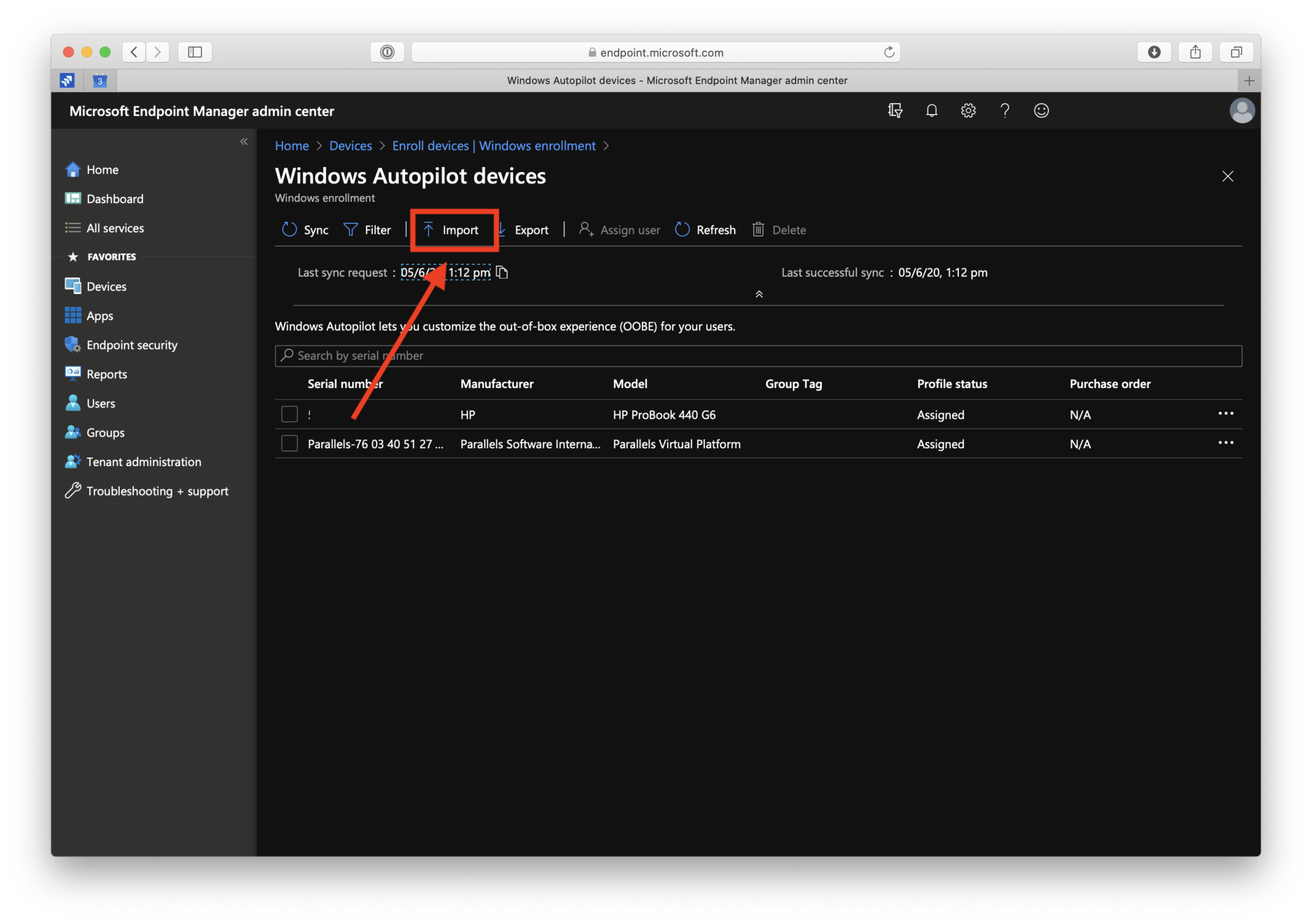The height and width of the screenshot is (924, 1312).
Task: Open the Sync action on the toolbar
Action: coord(305,229)
